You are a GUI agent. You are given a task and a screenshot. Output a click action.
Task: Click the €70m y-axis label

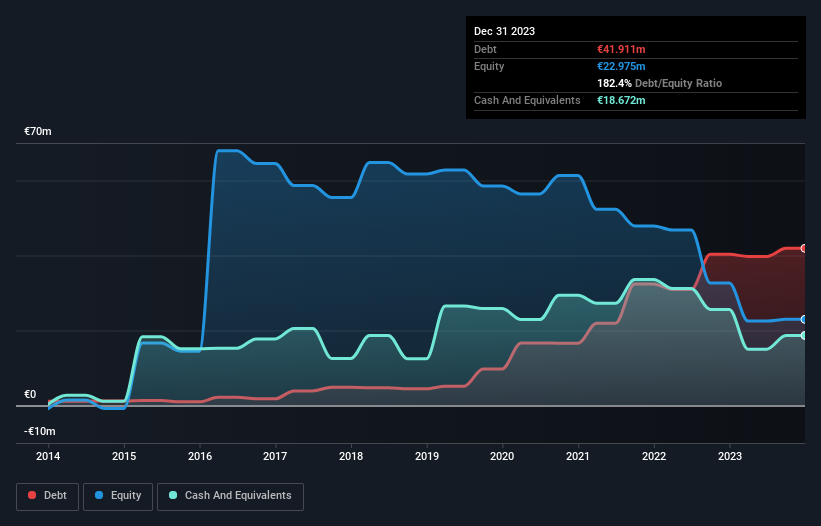click(38, 131)
